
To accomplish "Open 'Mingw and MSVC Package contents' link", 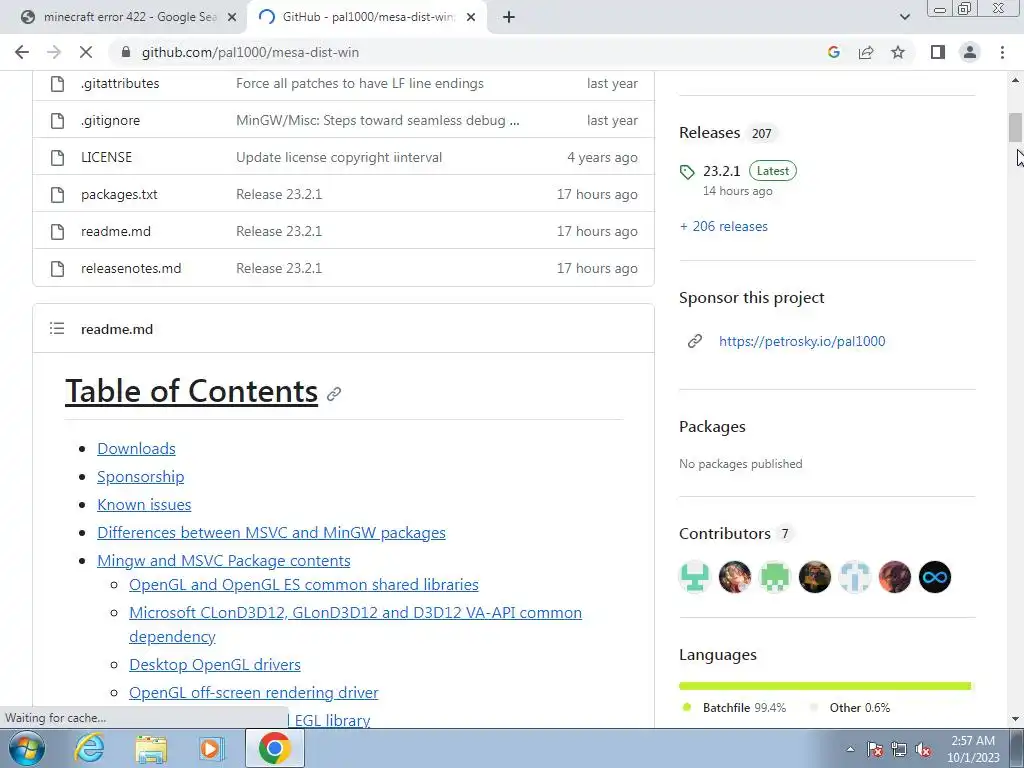I will (224, 561).
